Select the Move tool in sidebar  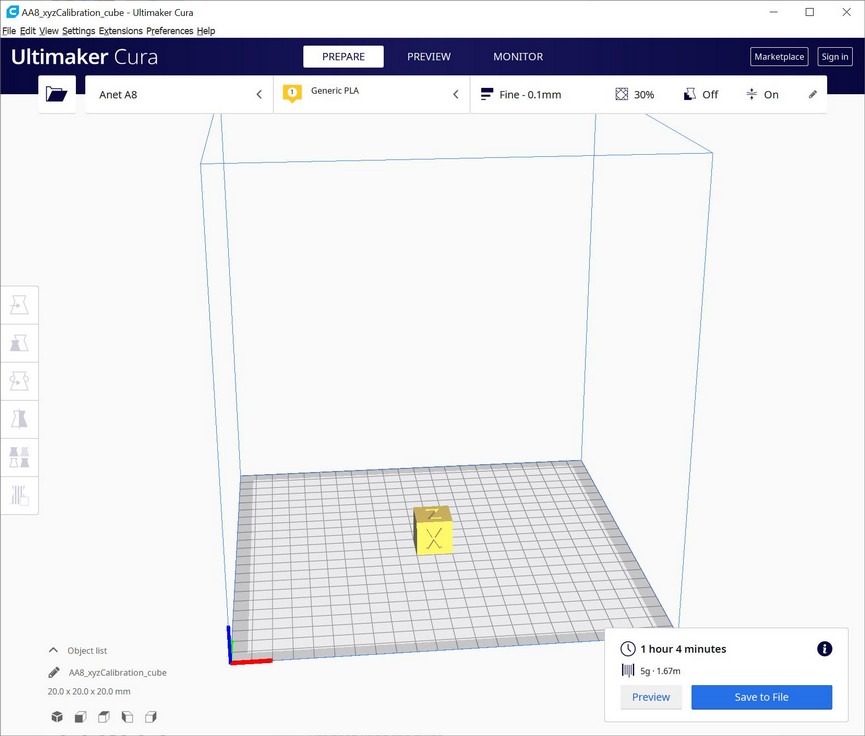(x=19, y=305)
